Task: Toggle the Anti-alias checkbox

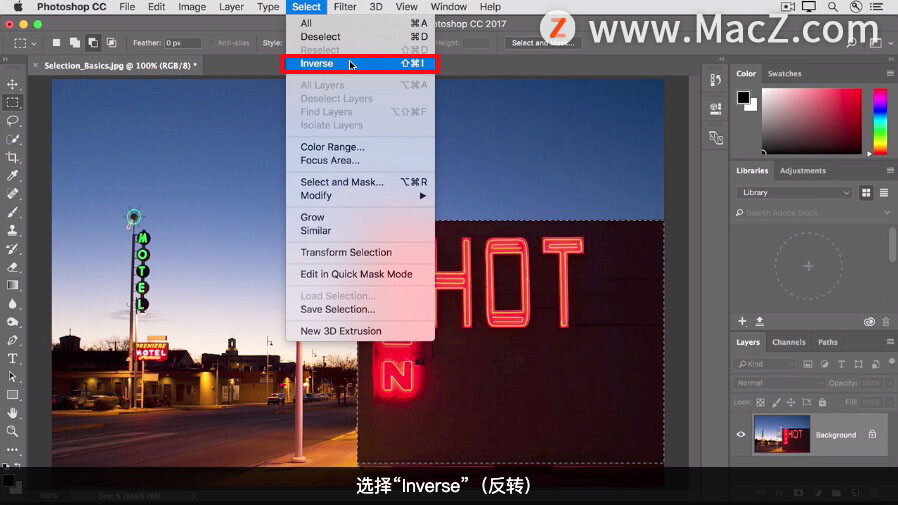Action: (212, 43)
